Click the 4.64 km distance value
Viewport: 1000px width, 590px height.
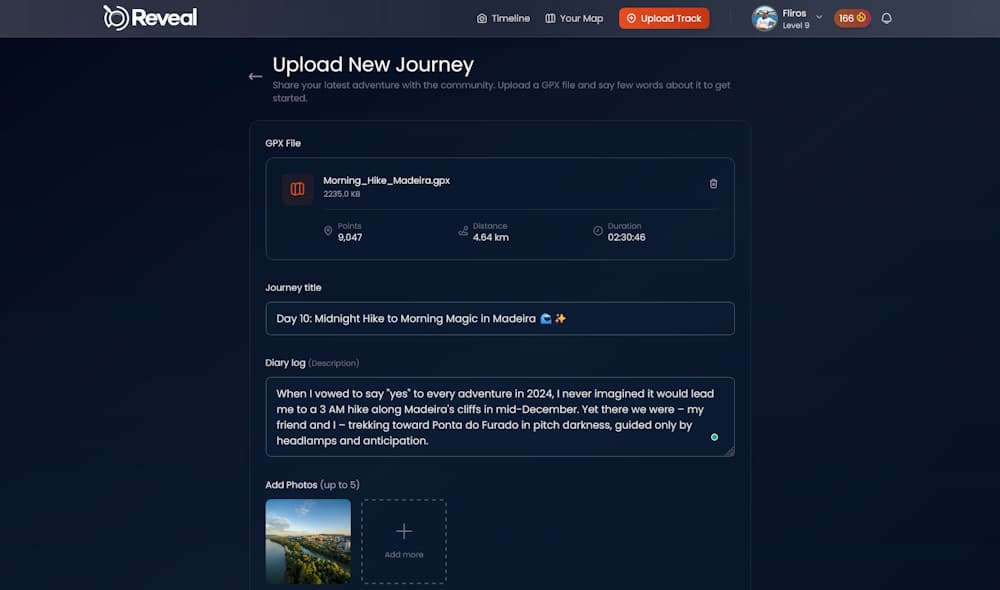click(x=490, y=237)
